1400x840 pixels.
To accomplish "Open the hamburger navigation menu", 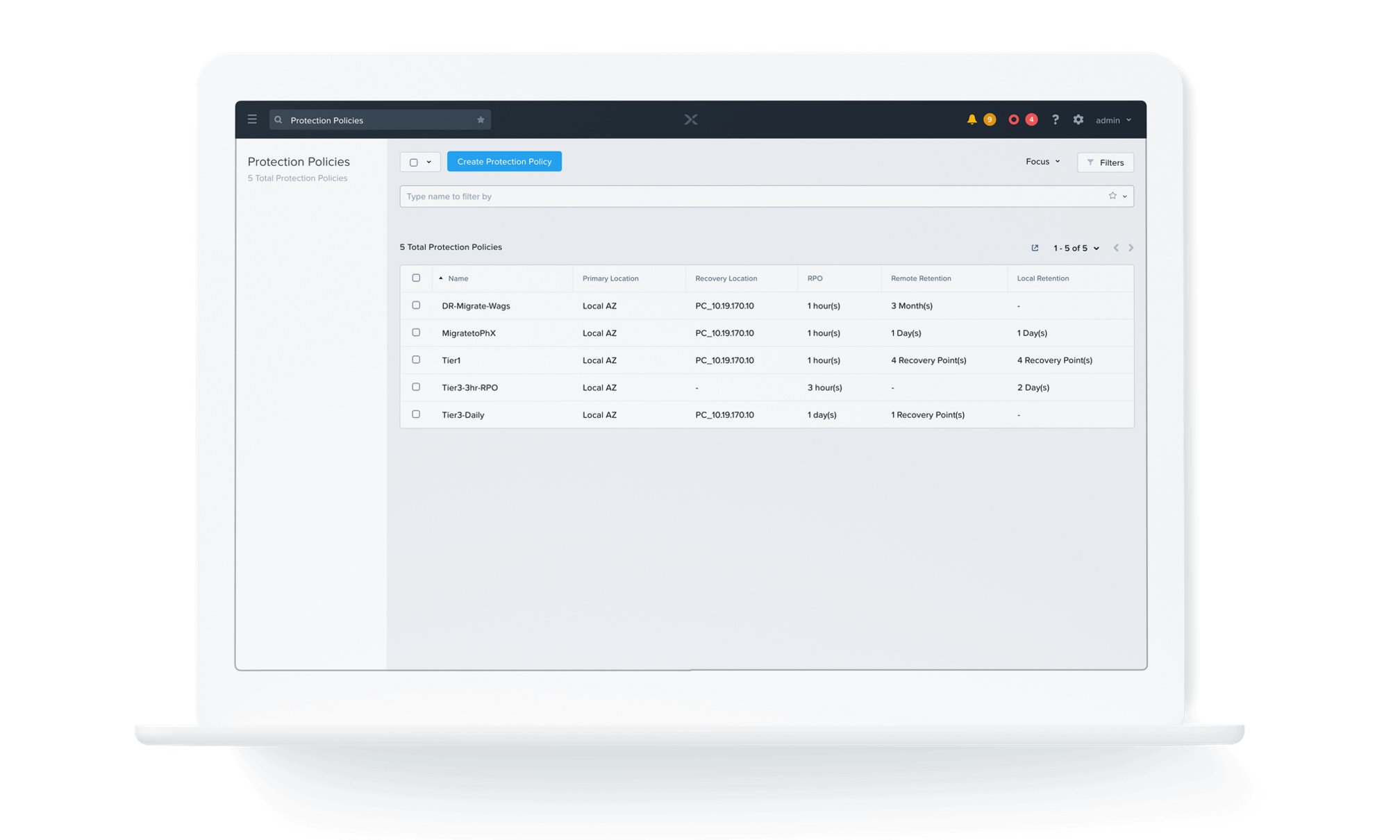I will (252, 119).
